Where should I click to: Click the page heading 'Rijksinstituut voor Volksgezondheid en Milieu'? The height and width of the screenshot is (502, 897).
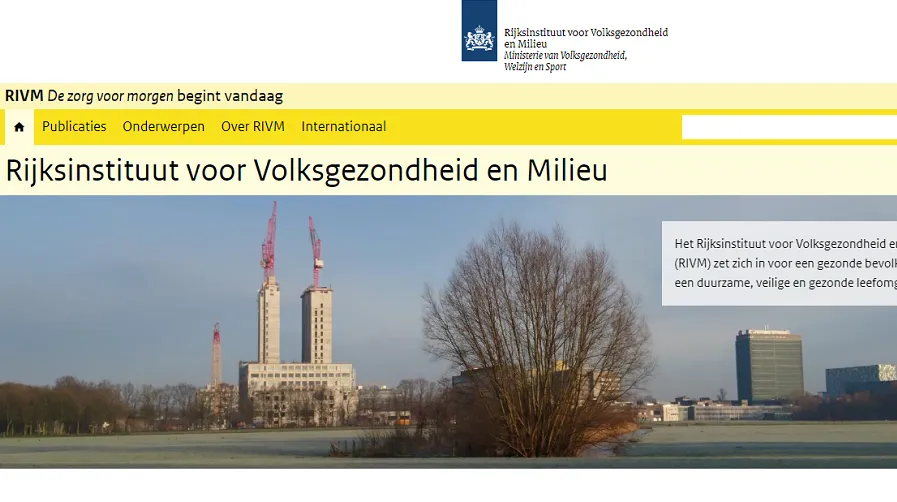[307, 170]
